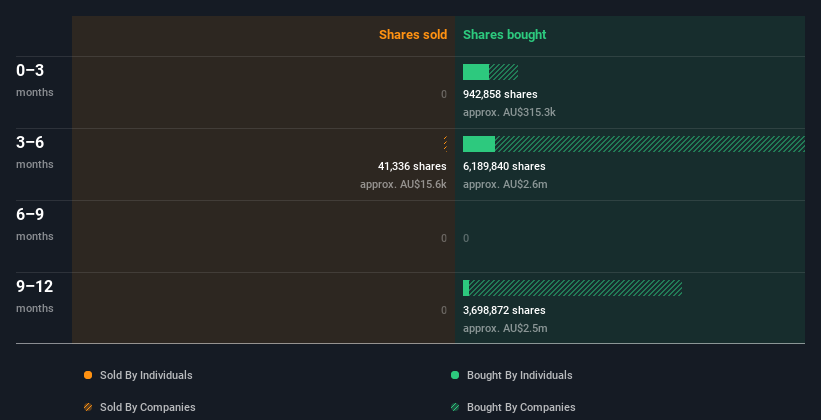Click the orange striped sold bar in 3–6 months
821x420 pixels.
point(445,144)
